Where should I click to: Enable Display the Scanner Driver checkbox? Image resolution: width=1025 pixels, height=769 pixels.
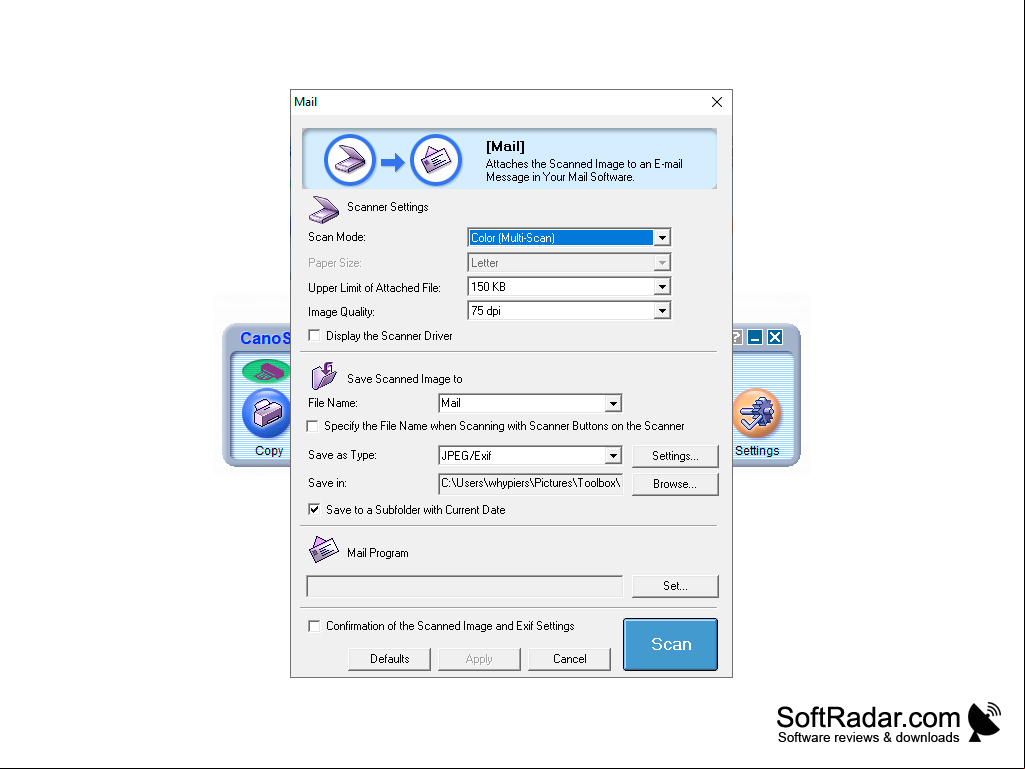coord(314,335)
